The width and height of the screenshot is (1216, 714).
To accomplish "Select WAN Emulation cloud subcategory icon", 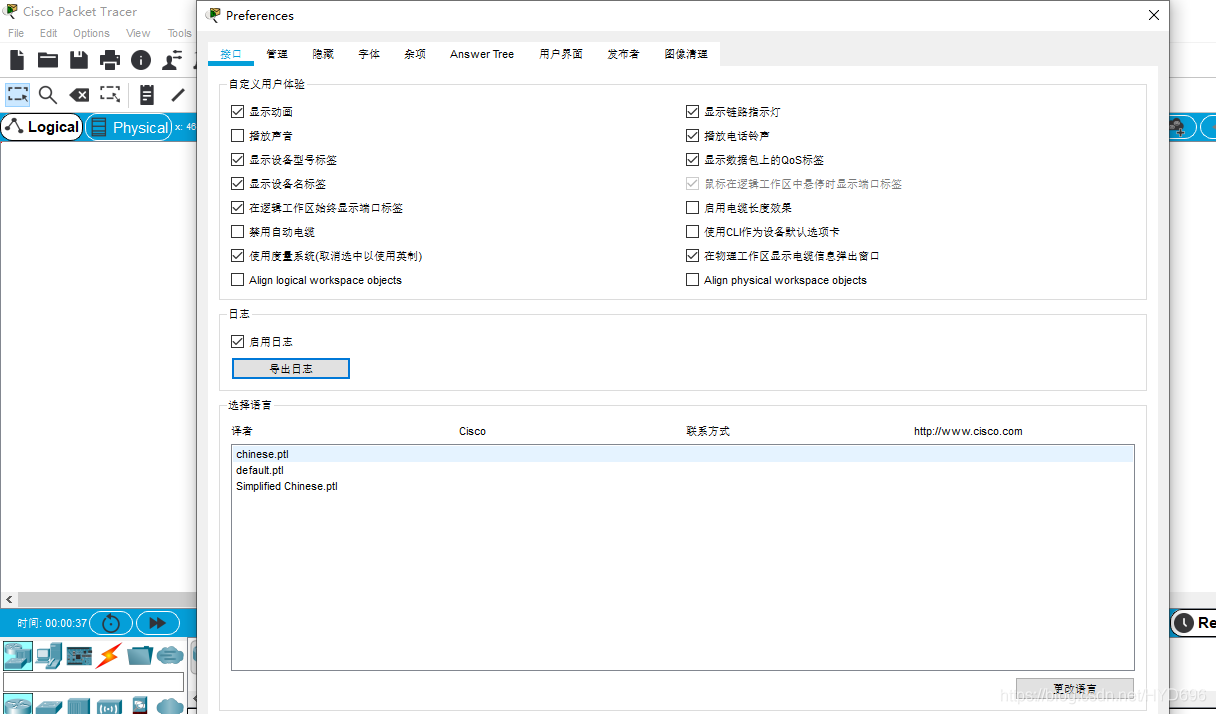I will coord(170,706).
